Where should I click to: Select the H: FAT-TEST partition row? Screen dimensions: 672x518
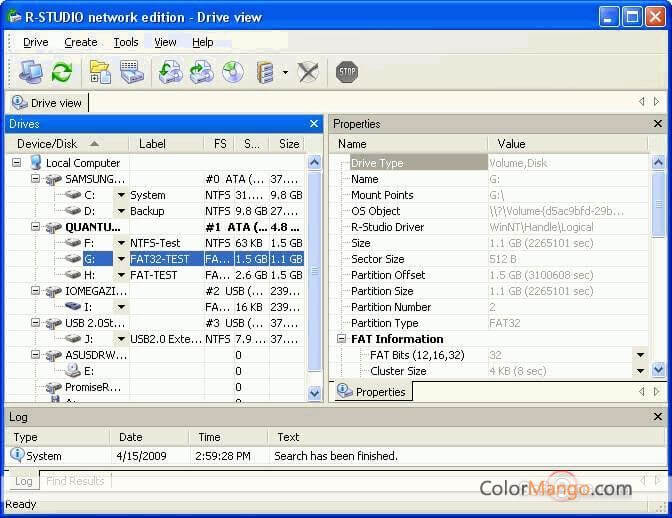coord(153,275)
